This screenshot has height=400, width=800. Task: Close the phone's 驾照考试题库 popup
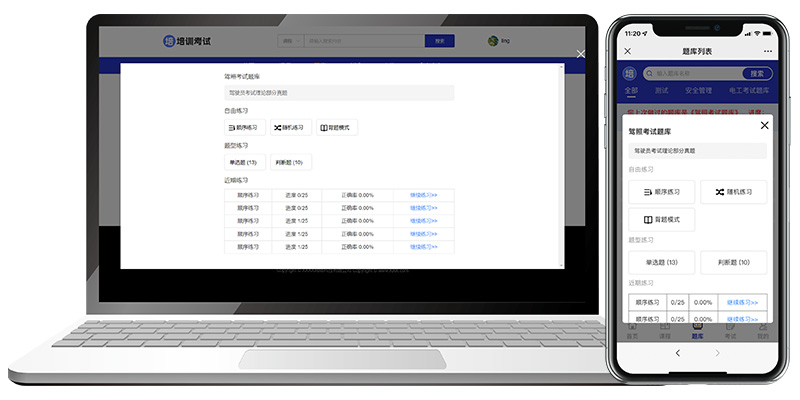coord(765,125)
